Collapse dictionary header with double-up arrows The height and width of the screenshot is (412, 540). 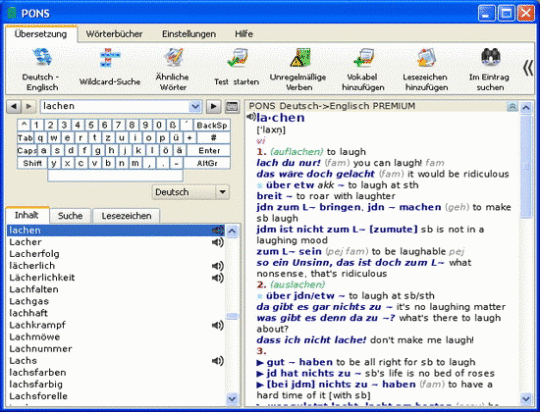pos(512,107)
